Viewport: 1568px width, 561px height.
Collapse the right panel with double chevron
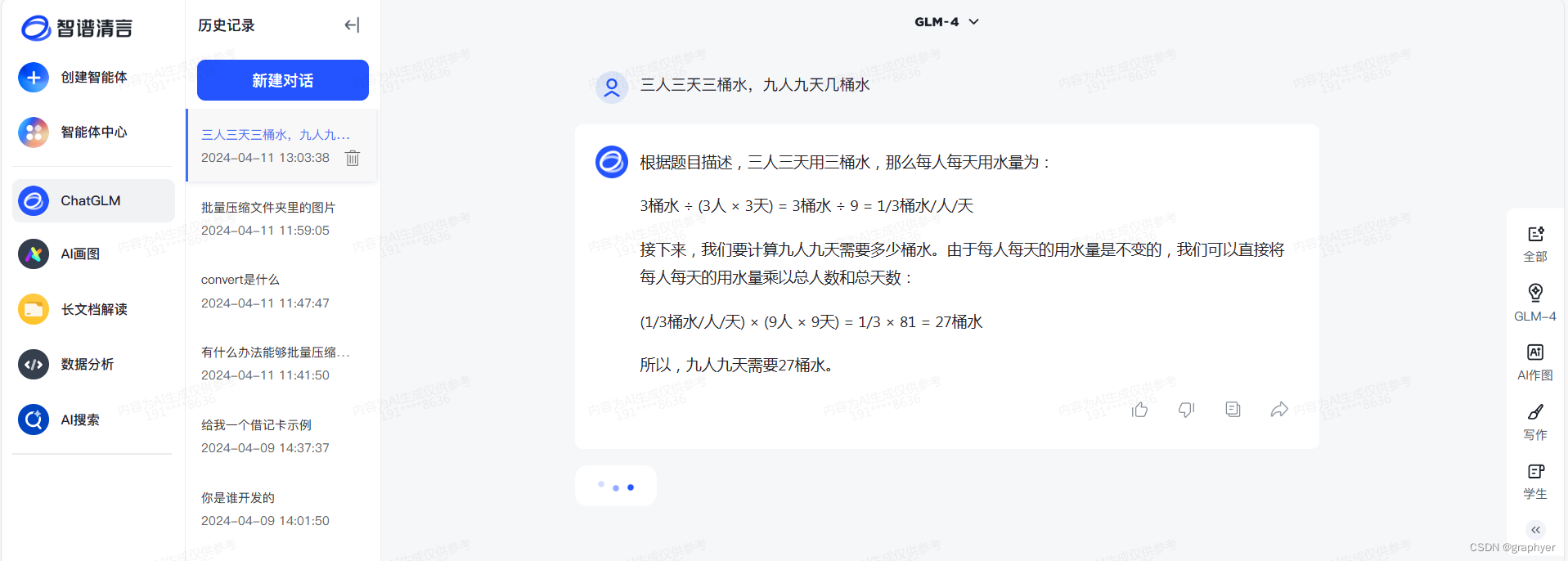(1535, 530)
